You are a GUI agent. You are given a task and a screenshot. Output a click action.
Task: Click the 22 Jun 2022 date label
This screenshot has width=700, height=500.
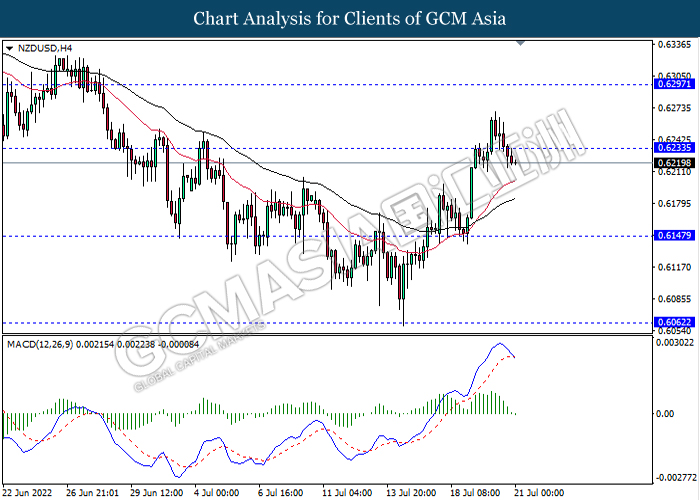27,493
